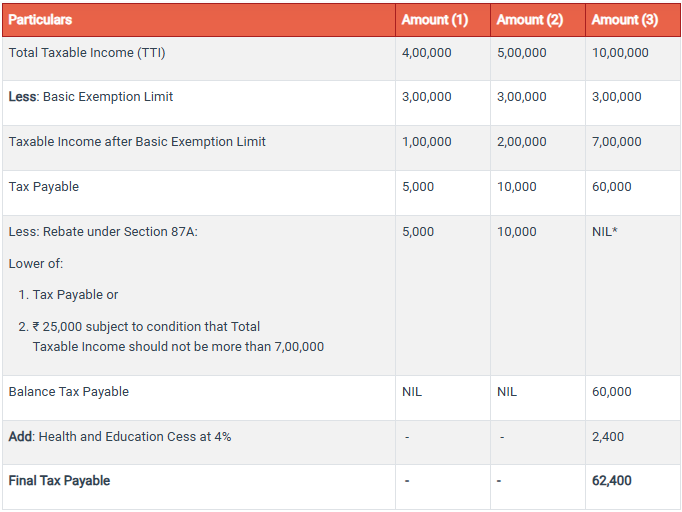Click the Balance Tax Payable row label

point(69,392)
